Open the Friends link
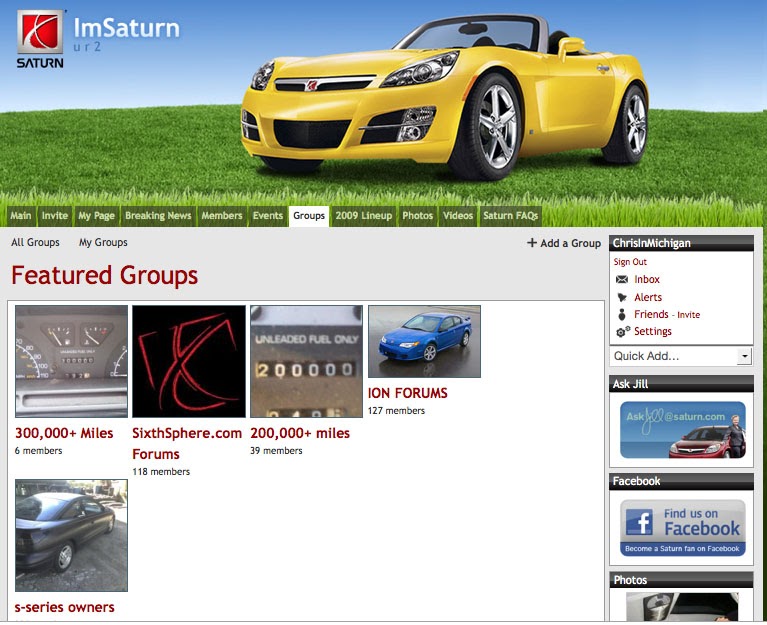 (x=651, y=314)
